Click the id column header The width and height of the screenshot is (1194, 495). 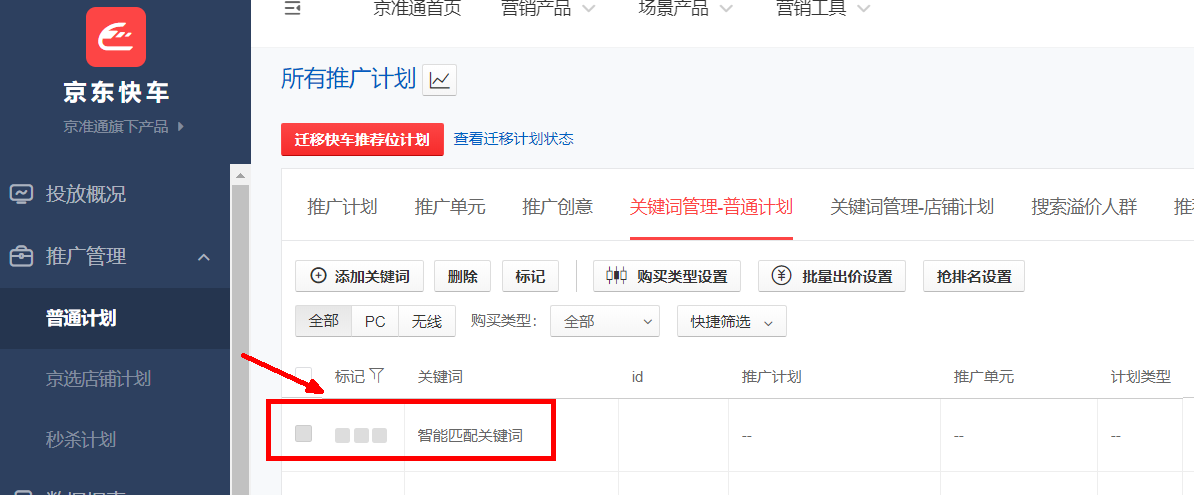pos(638,376)
